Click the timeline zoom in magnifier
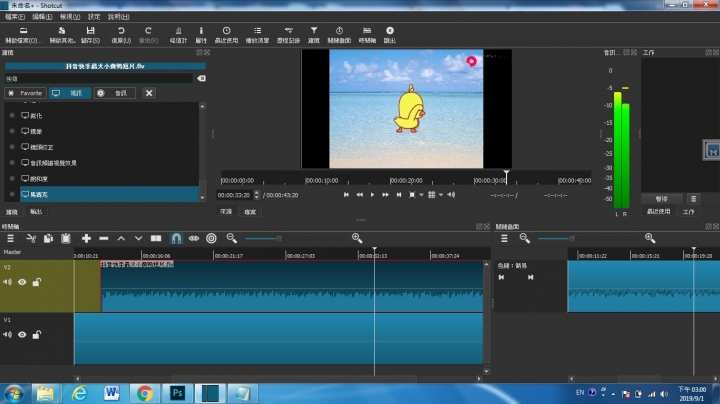The width and height of the screenshot is (720, 404). click(x=357, y=238)
